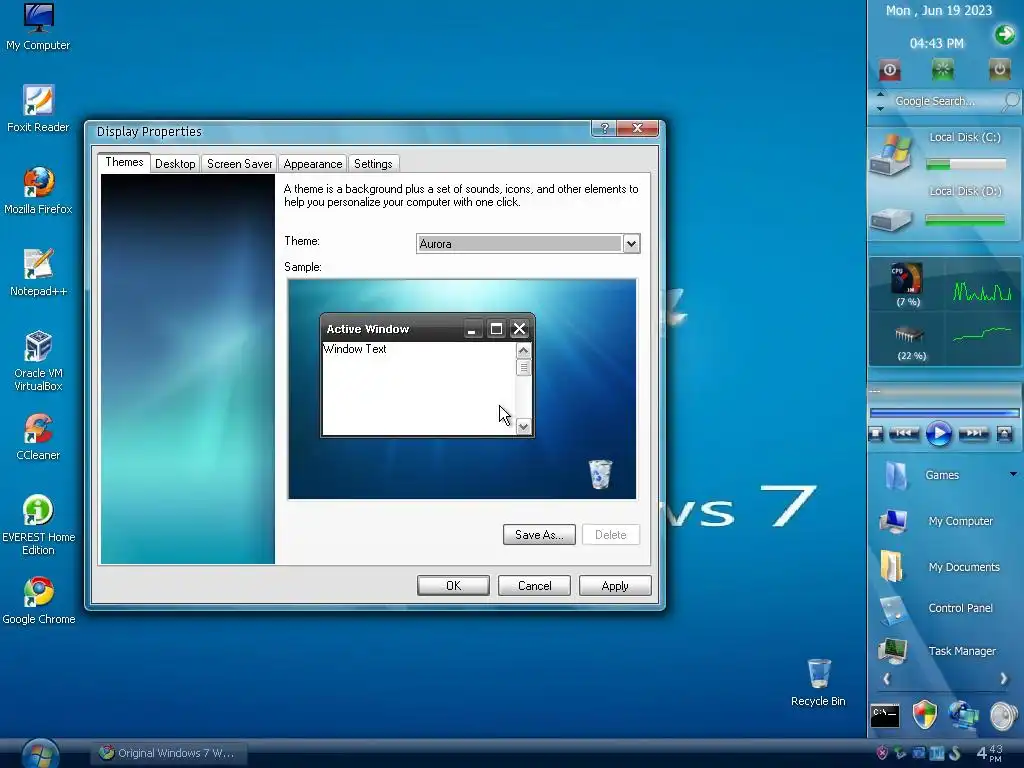Click the green arrow icon in sidebar

coord(1004,34)
